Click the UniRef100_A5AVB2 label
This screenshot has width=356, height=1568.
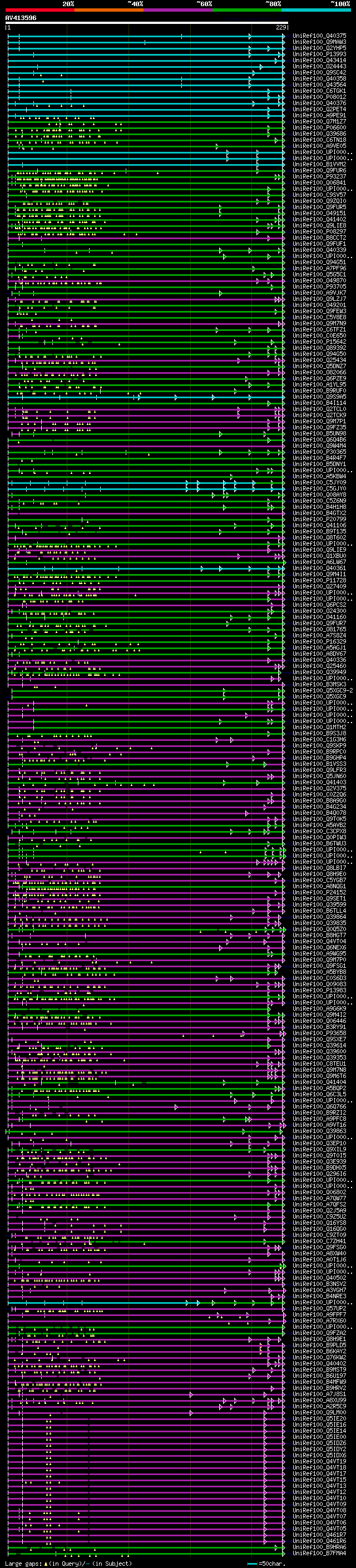[319, 825]
